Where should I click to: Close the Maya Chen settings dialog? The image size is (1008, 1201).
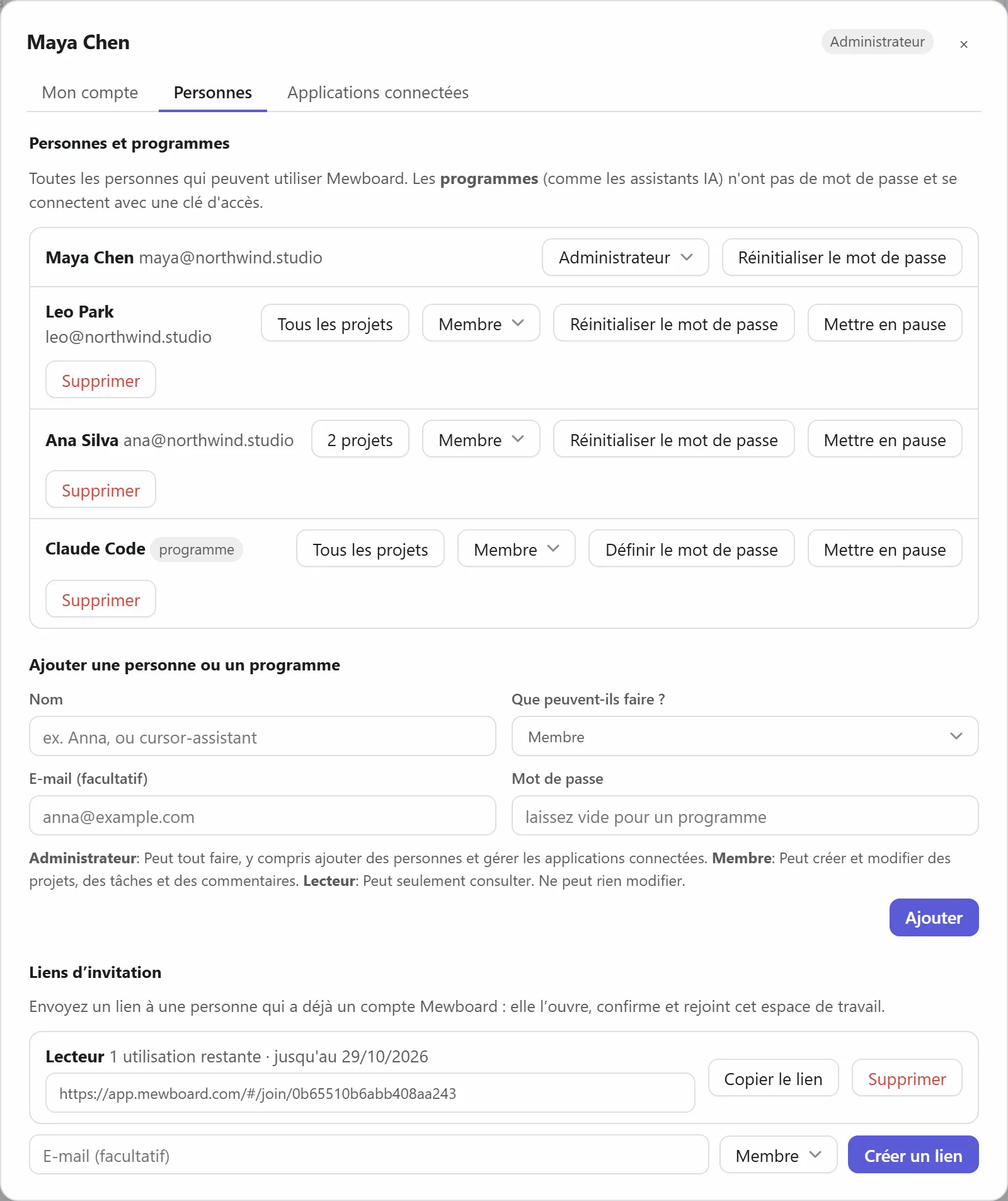[963, 44]
